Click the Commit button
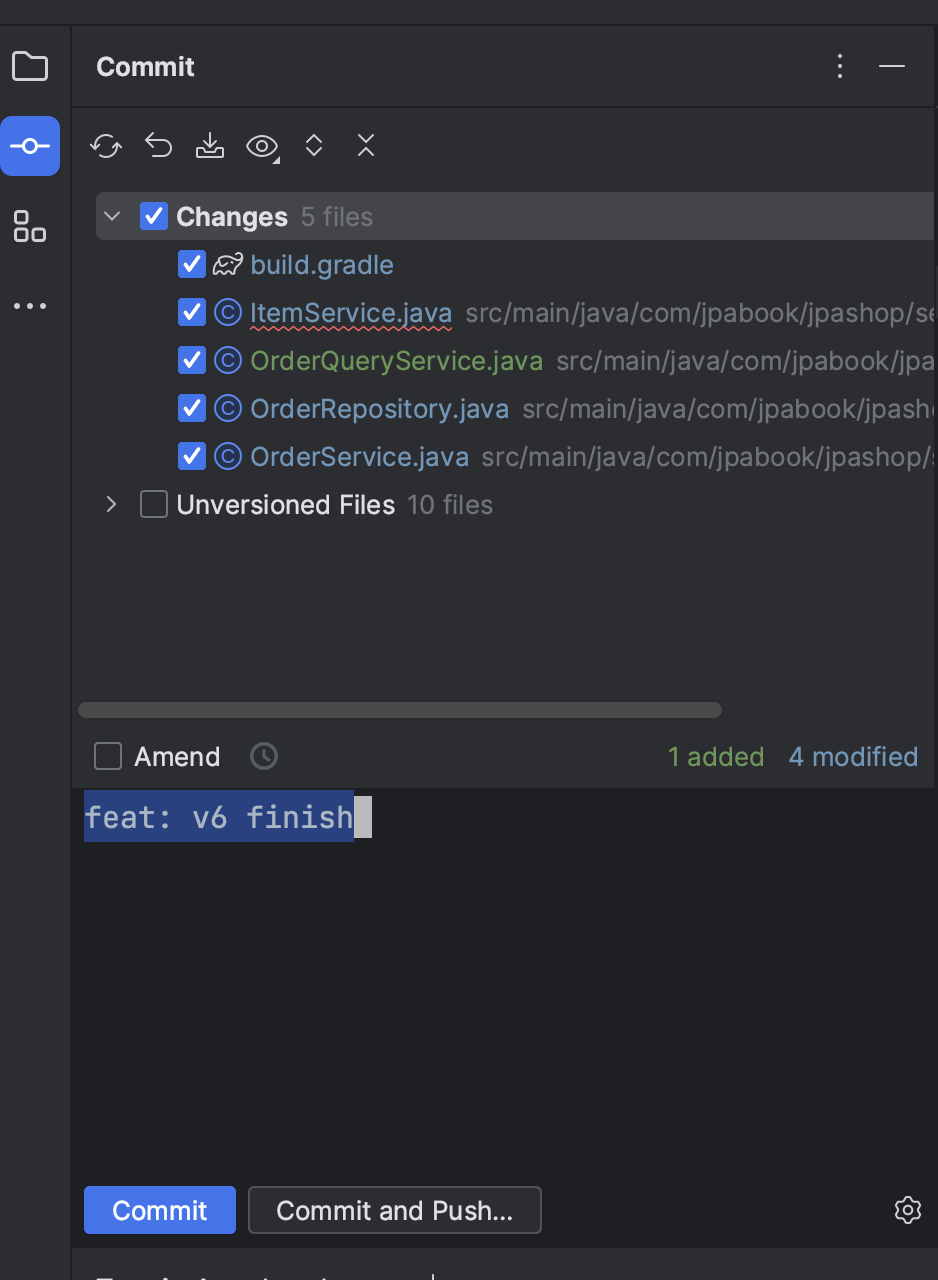The width and height of the screenshot is (938, 1280). [160, 1210]
